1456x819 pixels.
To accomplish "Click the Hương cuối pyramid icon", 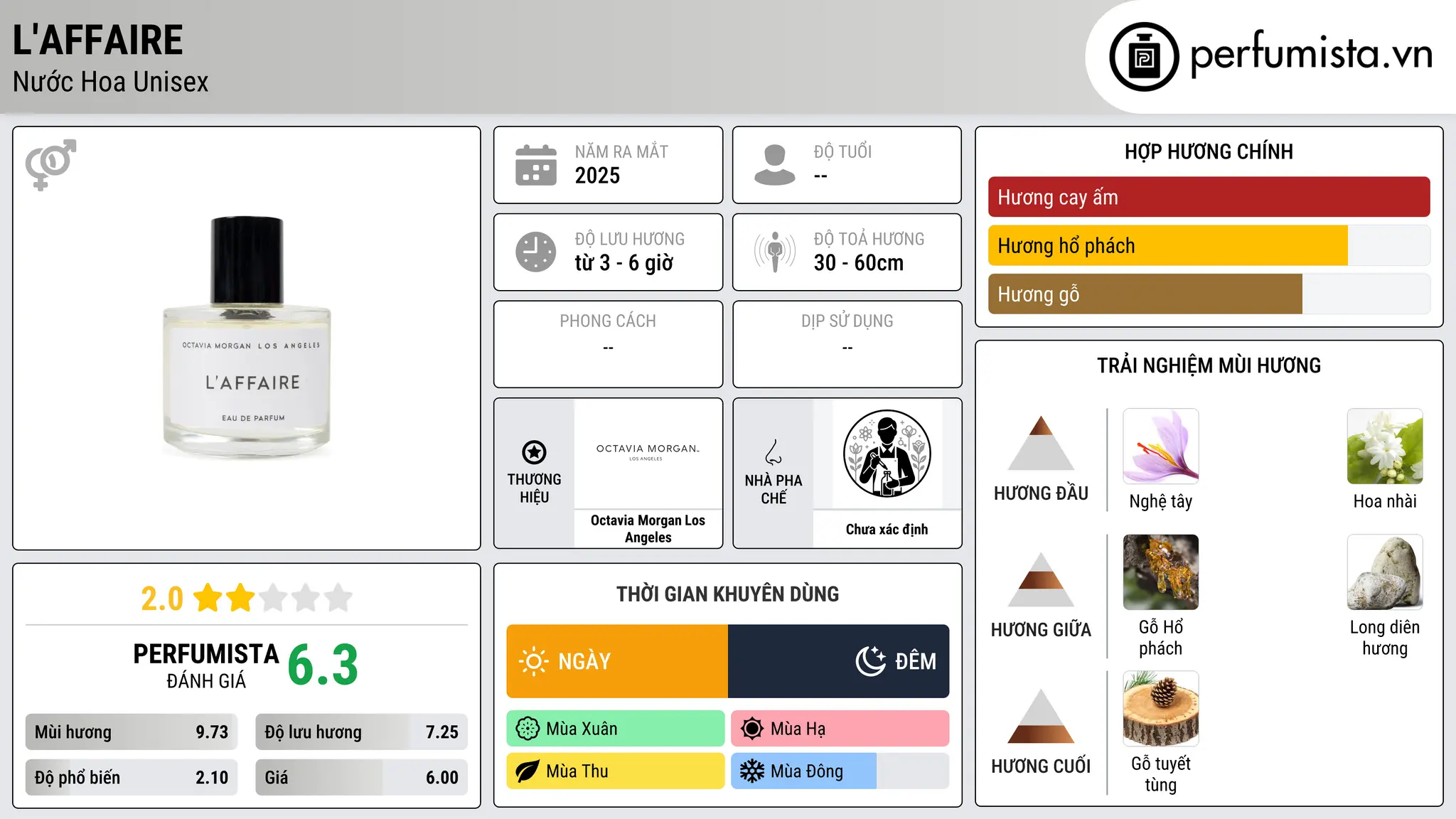I will pyautogui.click(x=1041, y=716).
